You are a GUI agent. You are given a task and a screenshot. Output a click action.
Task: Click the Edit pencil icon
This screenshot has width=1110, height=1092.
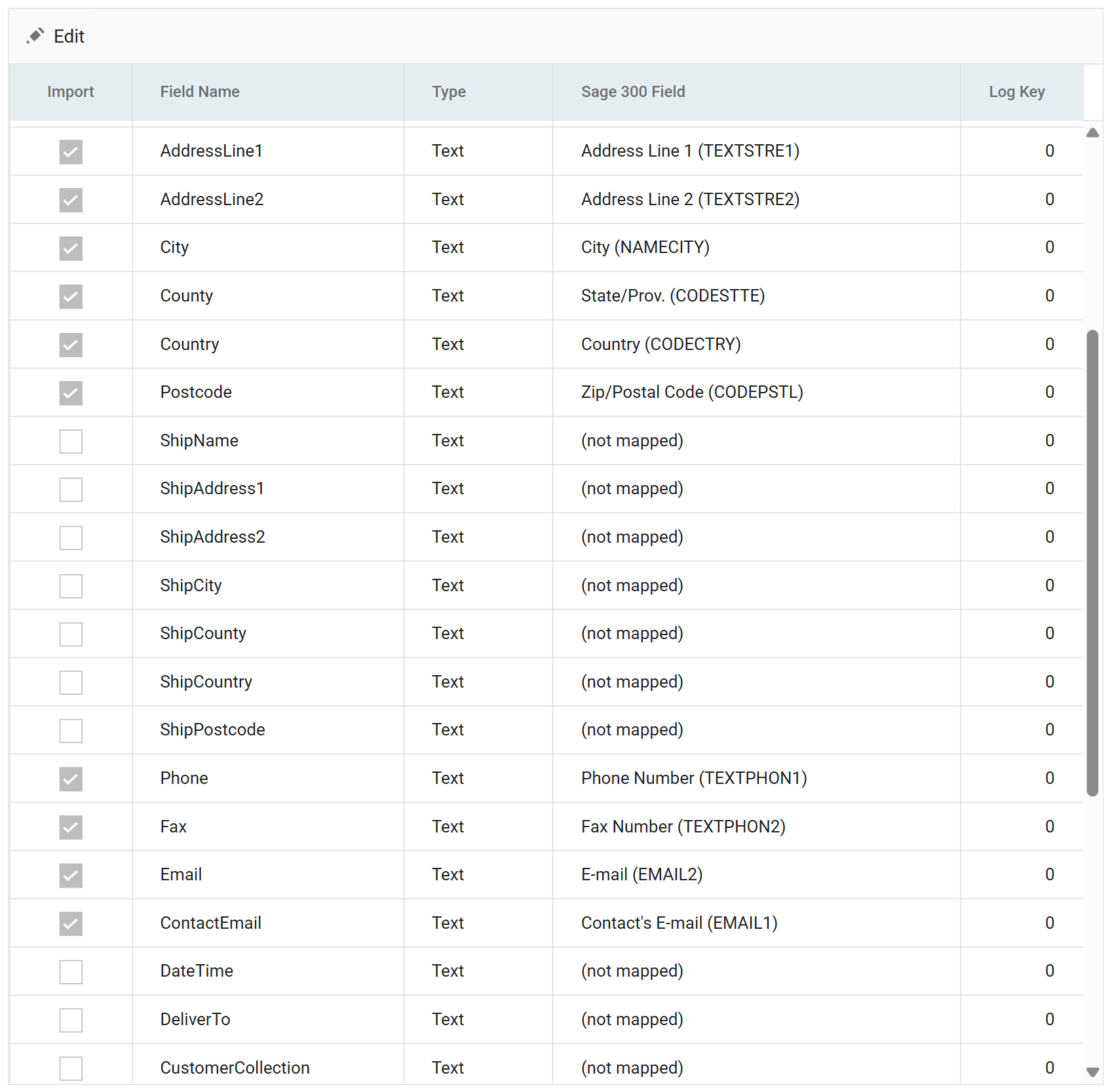coord(35,36)
